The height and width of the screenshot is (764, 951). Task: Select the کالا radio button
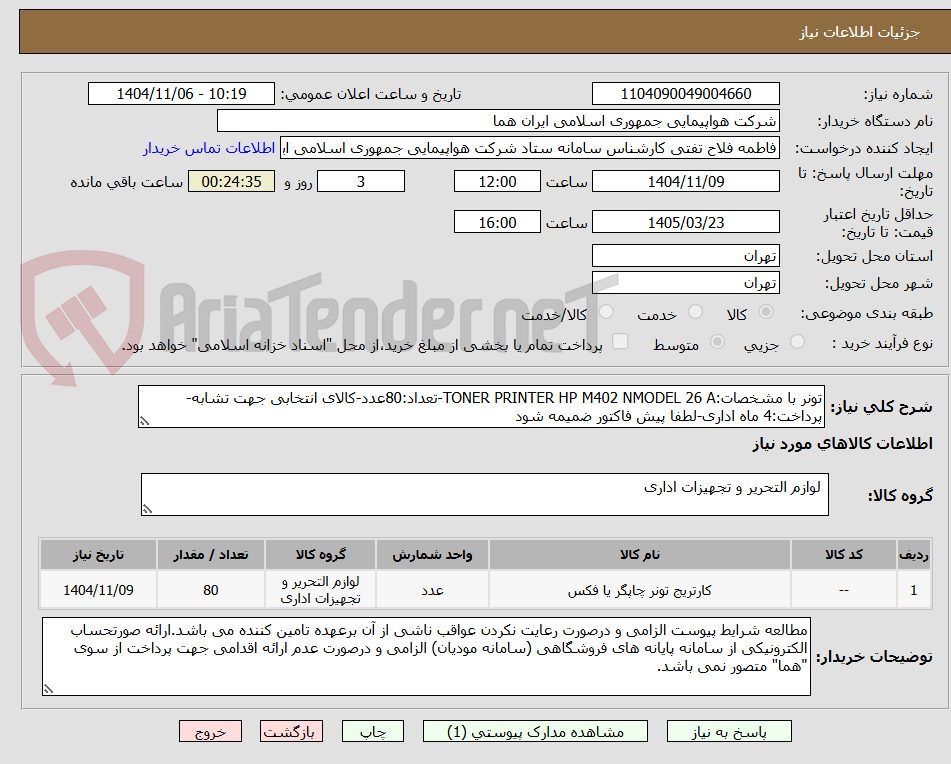pyautogui.click(x=766, y=312)
